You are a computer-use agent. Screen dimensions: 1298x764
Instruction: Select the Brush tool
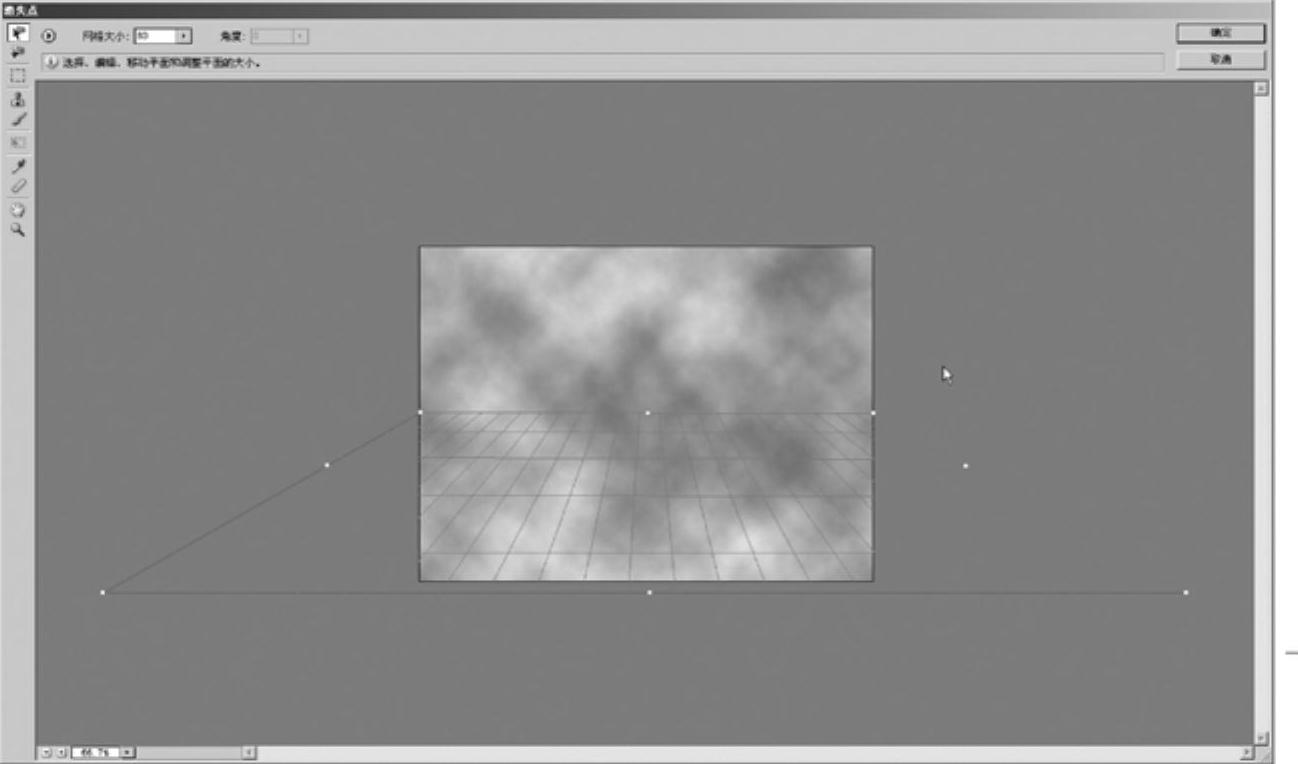pos(18,120)
